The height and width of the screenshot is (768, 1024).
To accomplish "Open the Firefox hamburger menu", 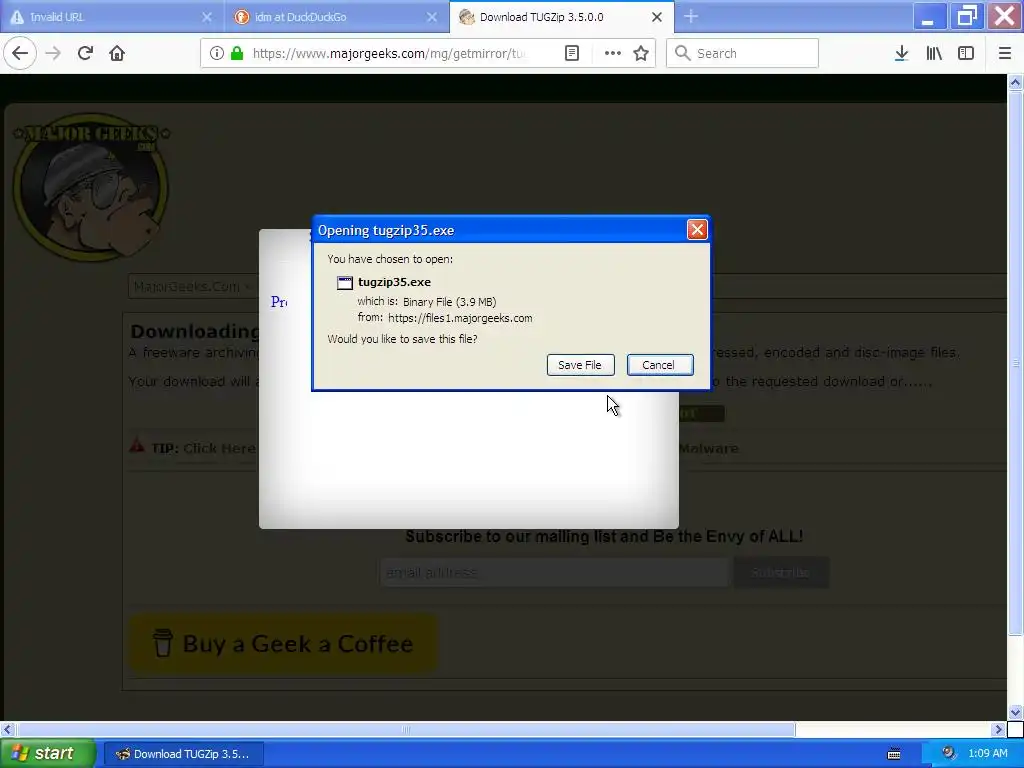I will click(x=1005, y=54).
